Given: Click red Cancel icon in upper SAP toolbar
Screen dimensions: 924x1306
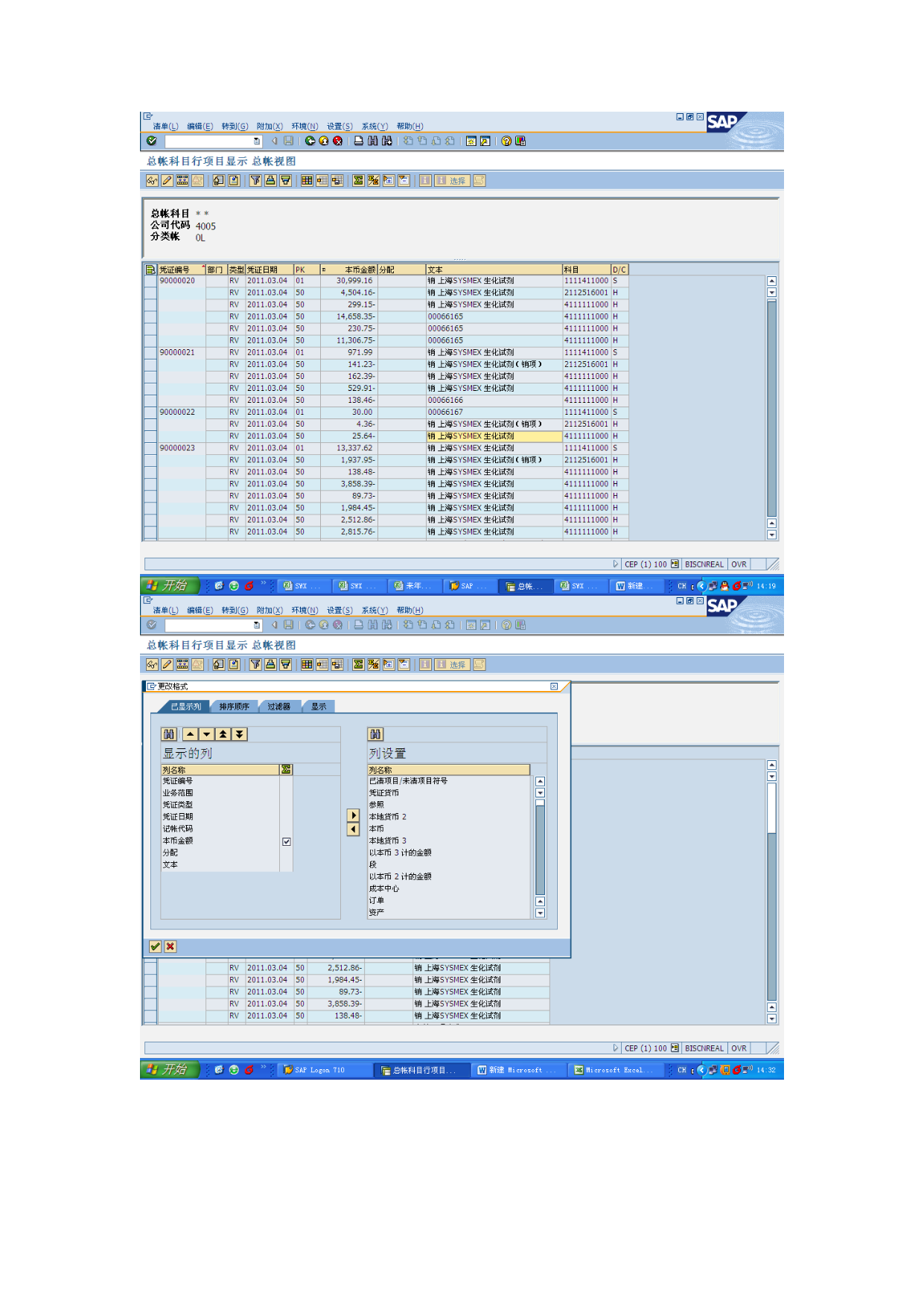Looking at the screenshot, I should pyautogui.click(x=337, y=141).
